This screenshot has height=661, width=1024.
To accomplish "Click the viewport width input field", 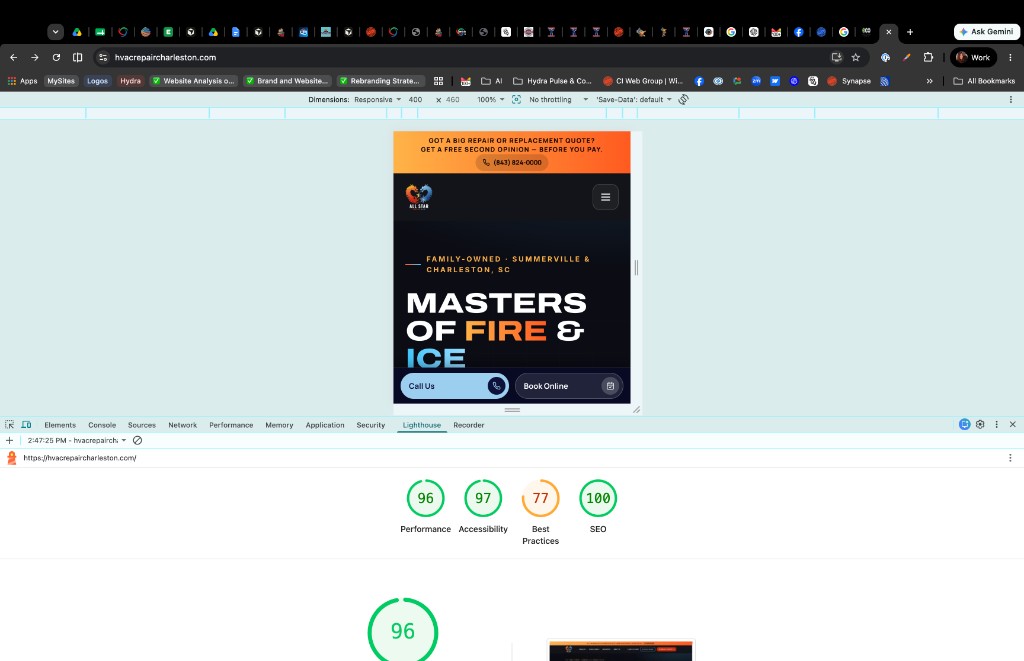I will click(417, 99).
